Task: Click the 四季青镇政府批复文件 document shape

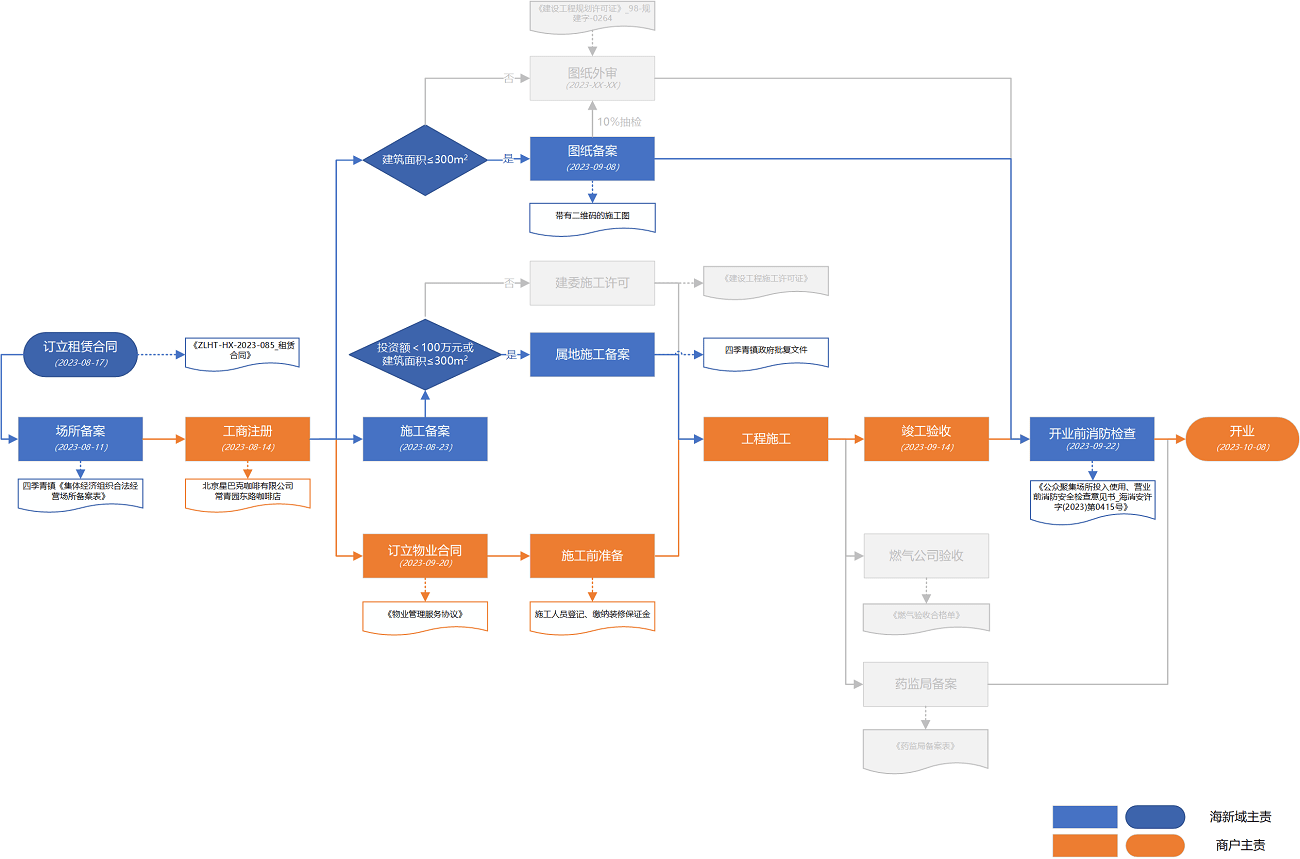Action: pyautogui.click(x=766, y=353)
